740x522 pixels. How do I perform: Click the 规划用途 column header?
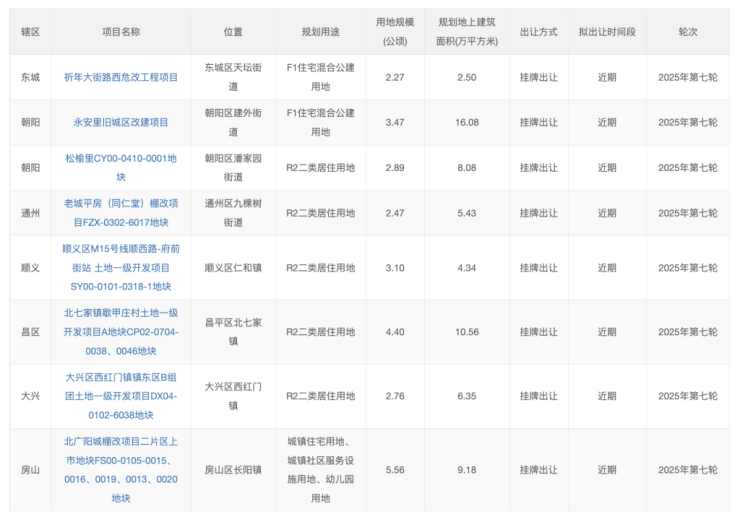tap(320, 31)
